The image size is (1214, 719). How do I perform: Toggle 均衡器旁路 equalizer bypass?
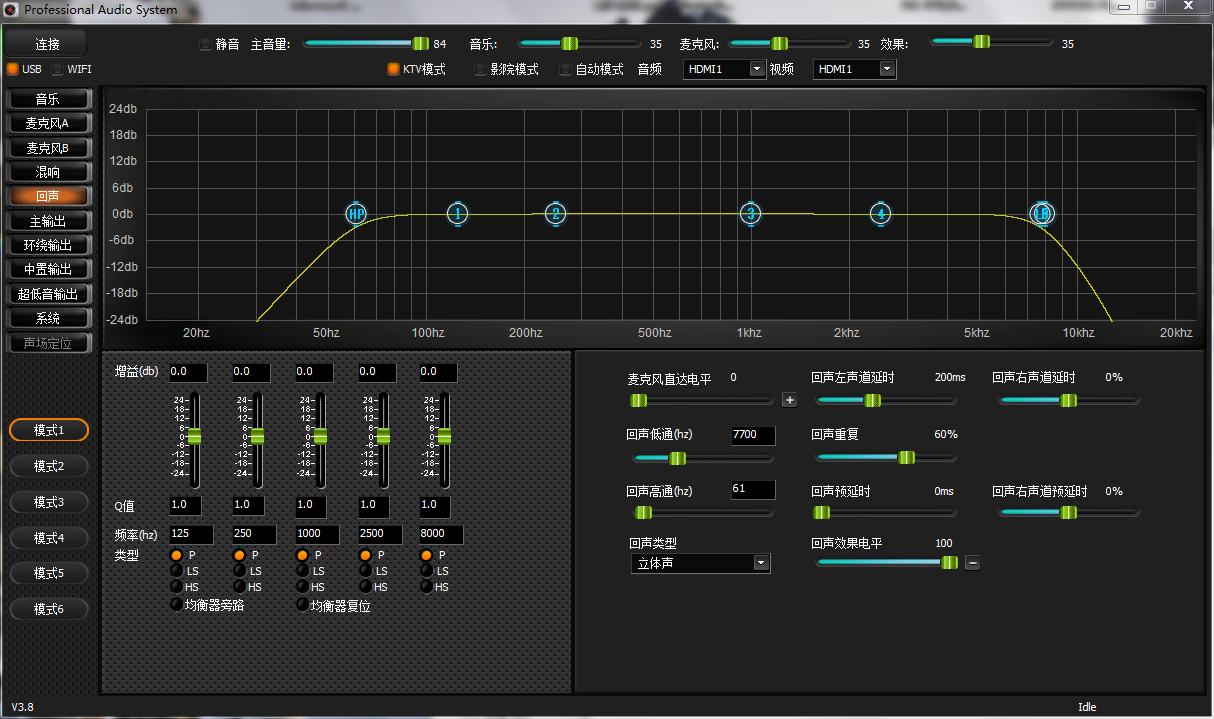[x=176, y=604]
